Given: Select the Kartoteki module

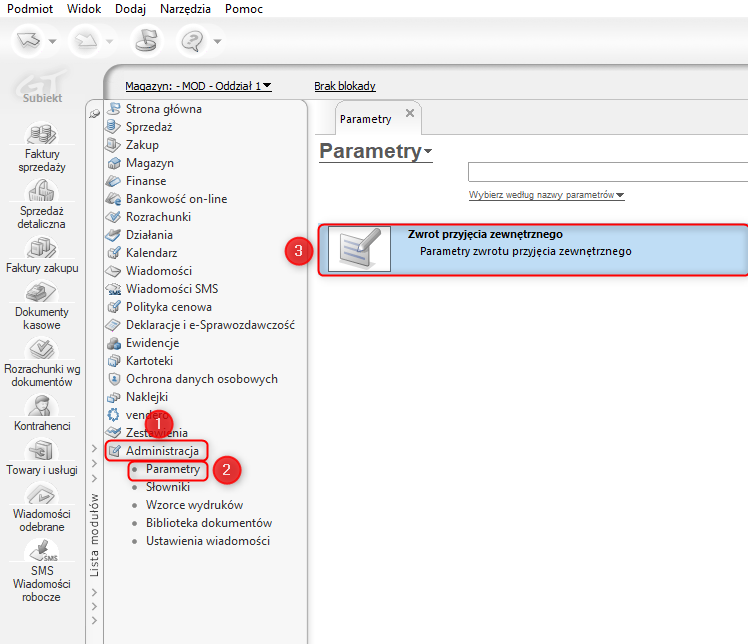Looking at the screenshot, I should (149, 361).
